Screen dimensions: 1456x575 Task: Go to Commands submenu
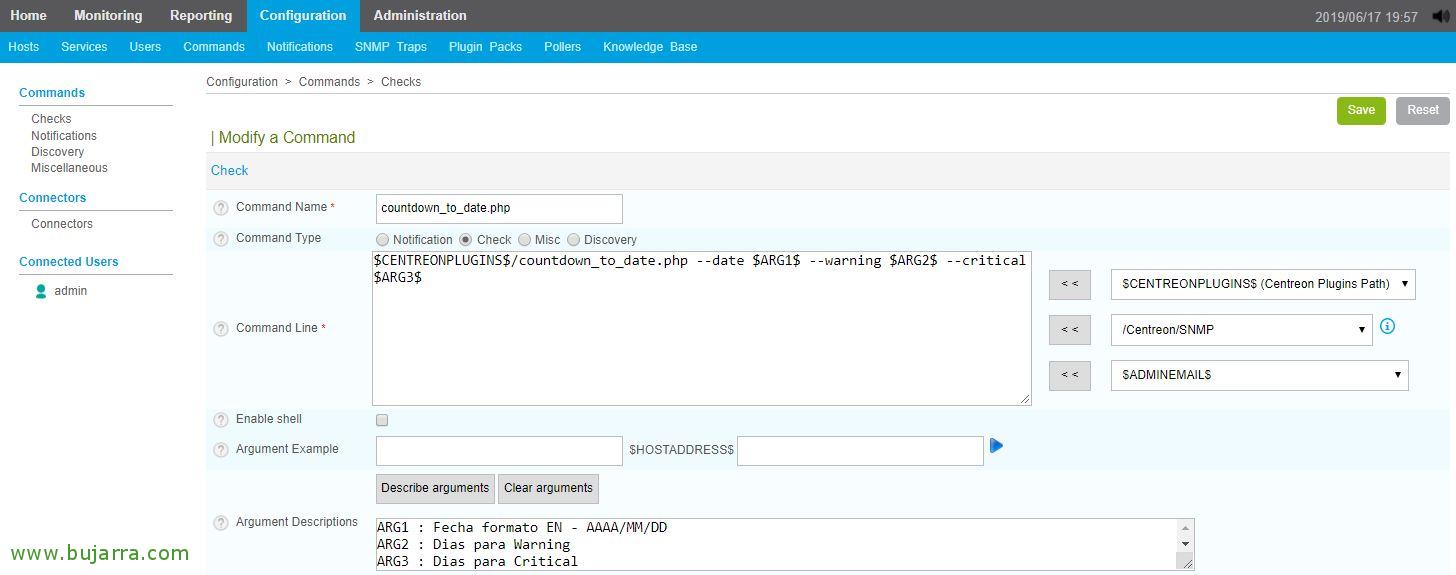click(x=214, y=47)
